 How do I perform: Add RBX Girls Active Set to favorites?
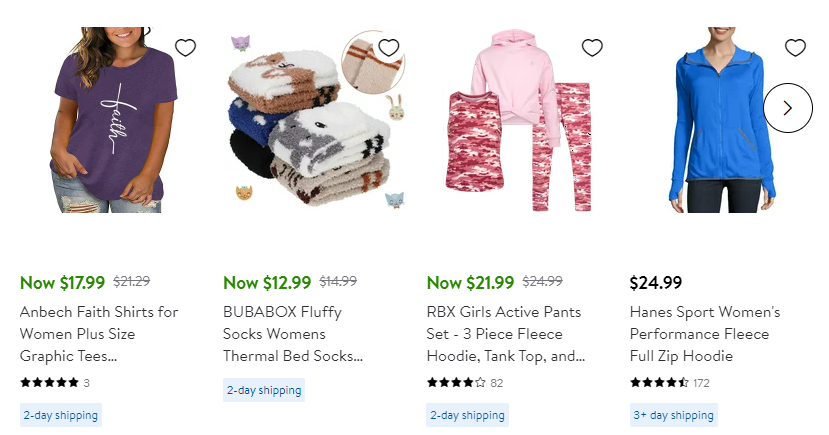click(592, 47)
